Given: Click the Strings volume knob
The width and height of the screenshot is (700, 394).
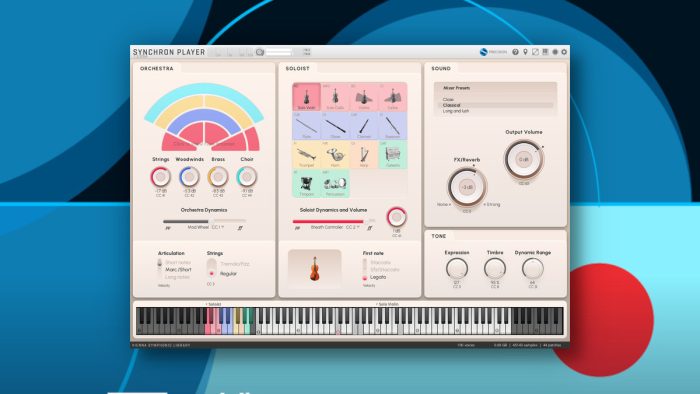Looking at the screenshot, I should coord(160,177).
